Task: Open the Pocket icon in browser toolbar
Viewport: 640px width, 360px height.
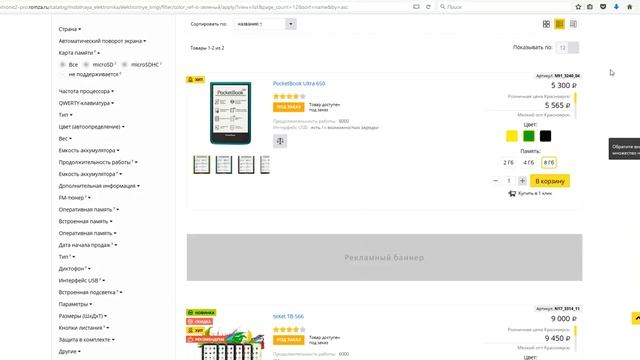Action: tap(603, 7)
